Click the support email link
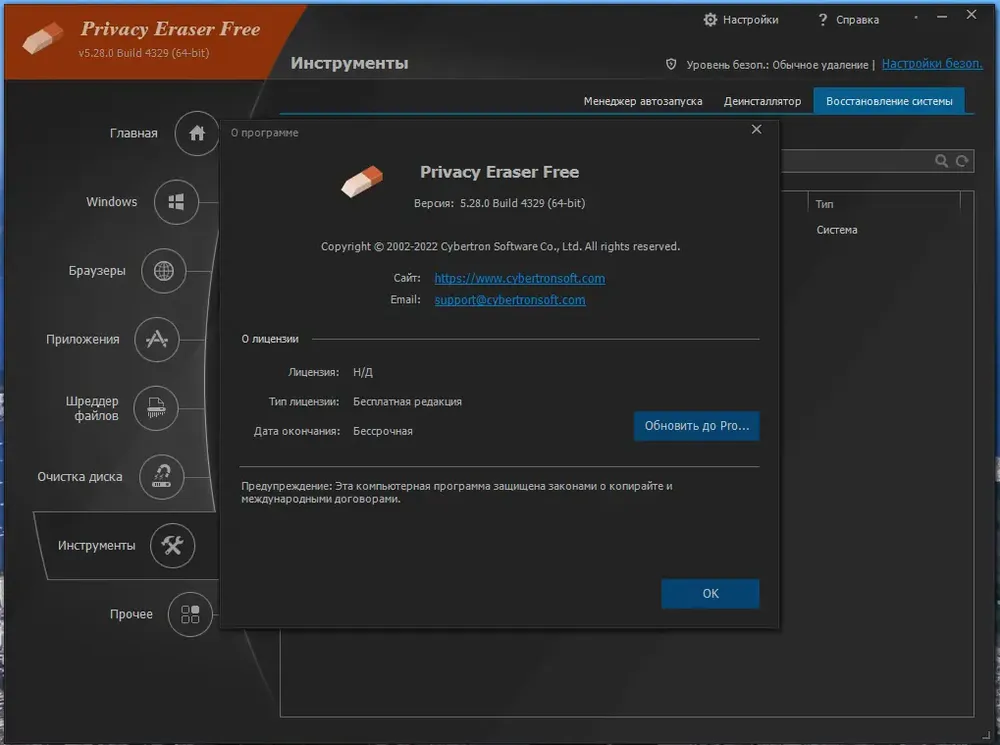 pos(510,300)
